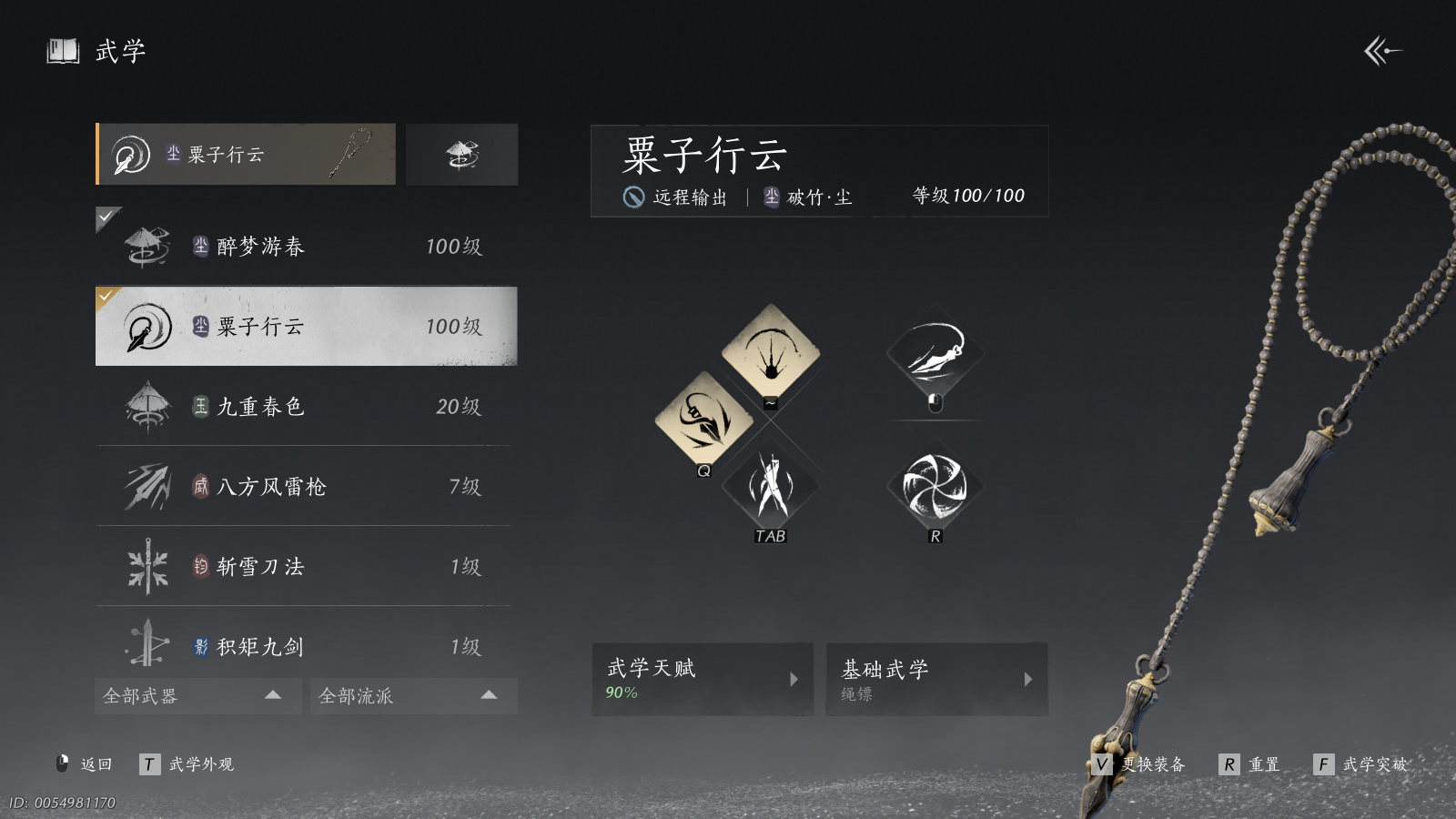Expand the 基础武学 panel
This screenshot has width=1456, height=819.
937,679
